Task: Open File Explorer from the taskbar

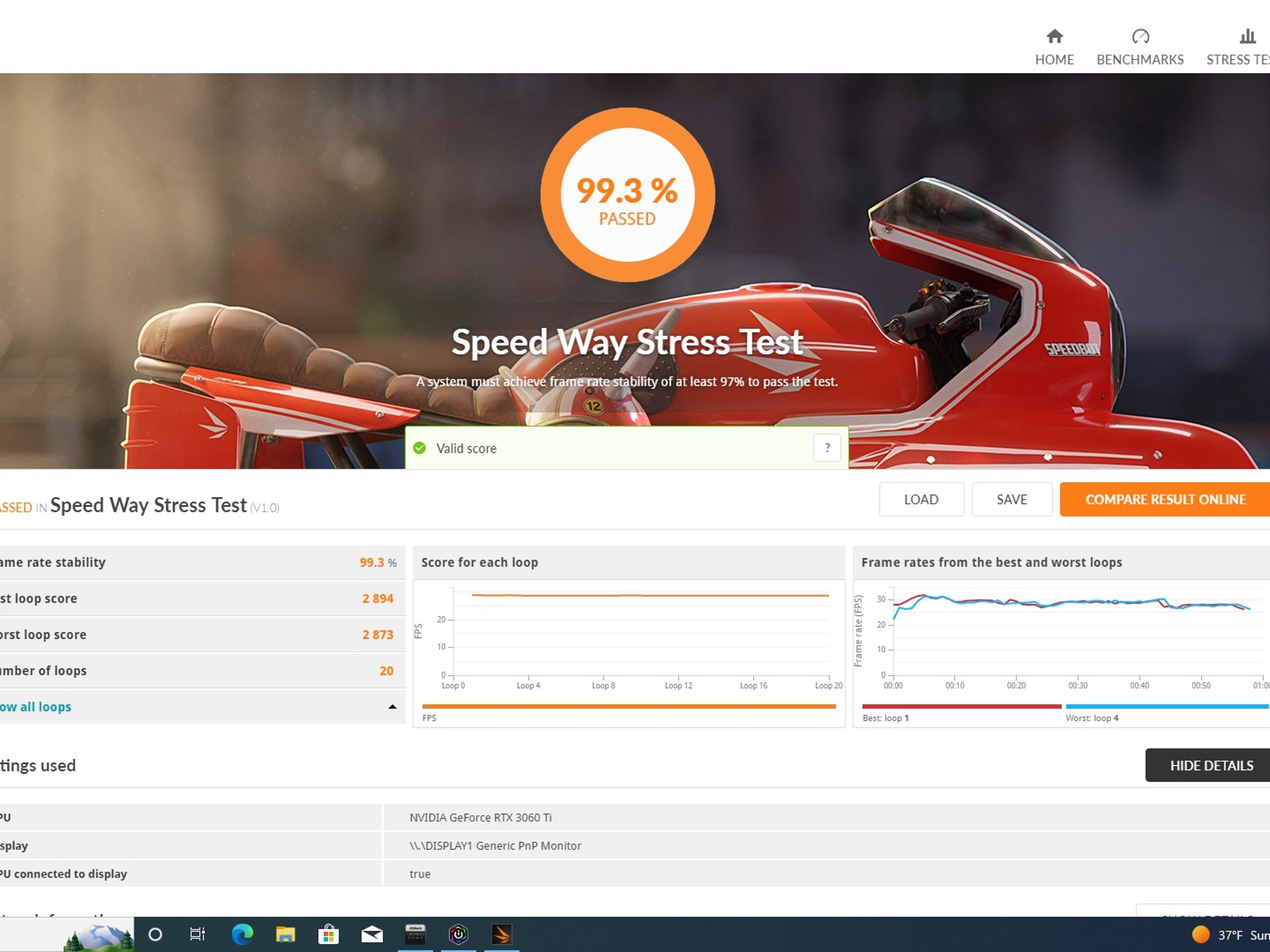Action: tap(285, 934)
